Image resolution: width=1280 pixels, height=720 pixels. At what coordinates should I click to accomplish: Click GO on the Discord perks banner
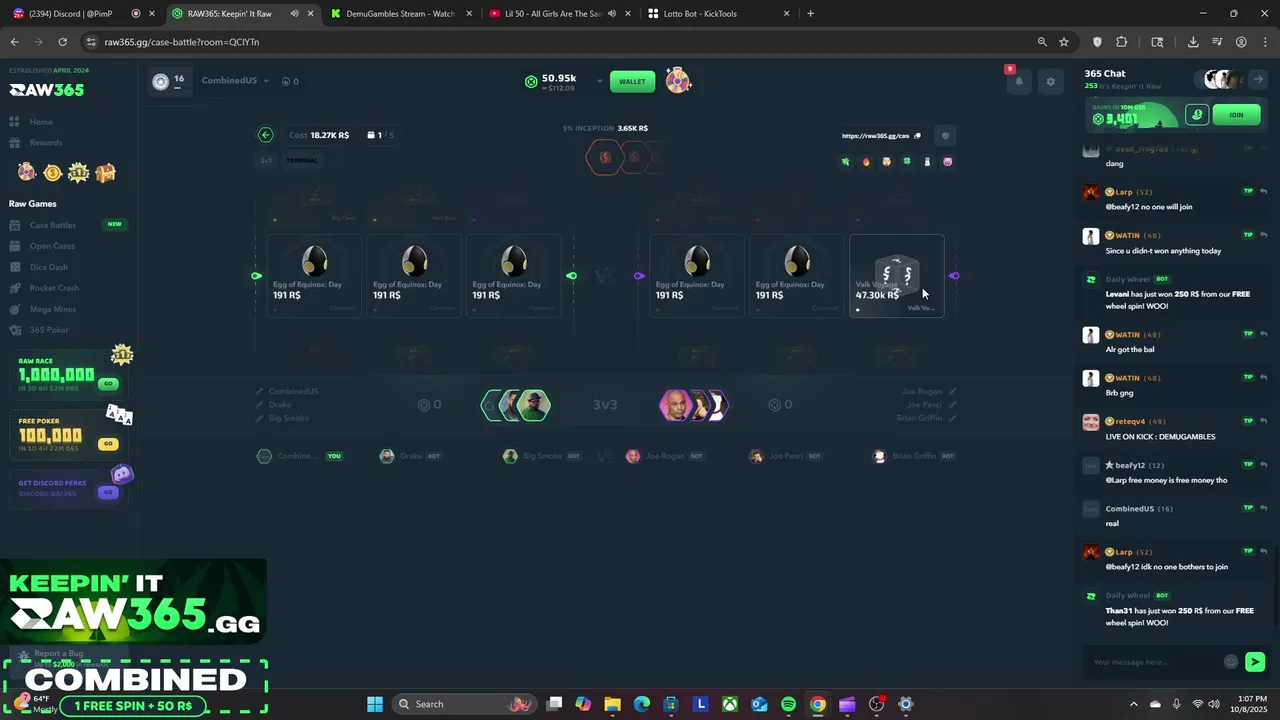(x=108, y=492)
